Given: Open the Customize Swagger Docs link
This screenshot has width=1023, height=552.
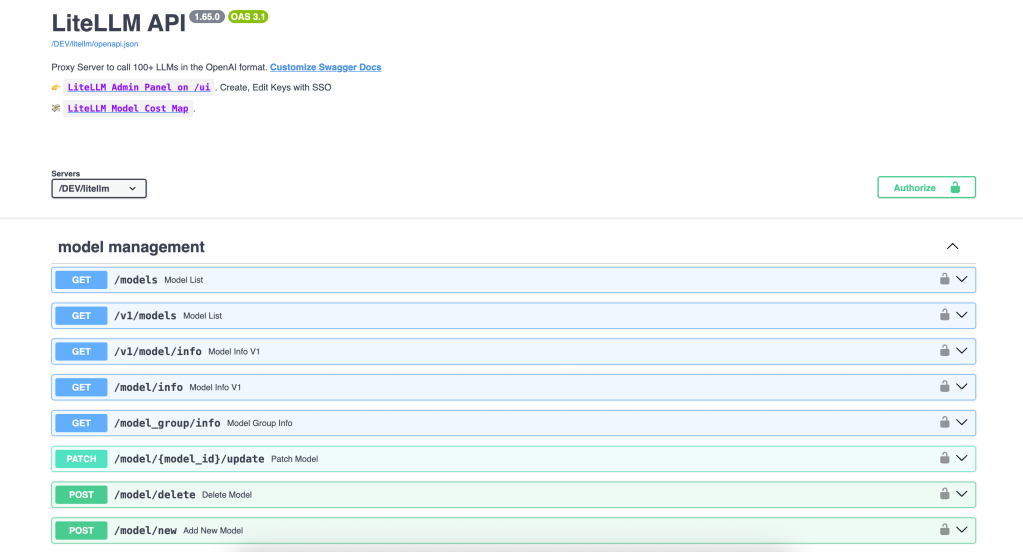Looking at the screenshot, I should 325,67.
